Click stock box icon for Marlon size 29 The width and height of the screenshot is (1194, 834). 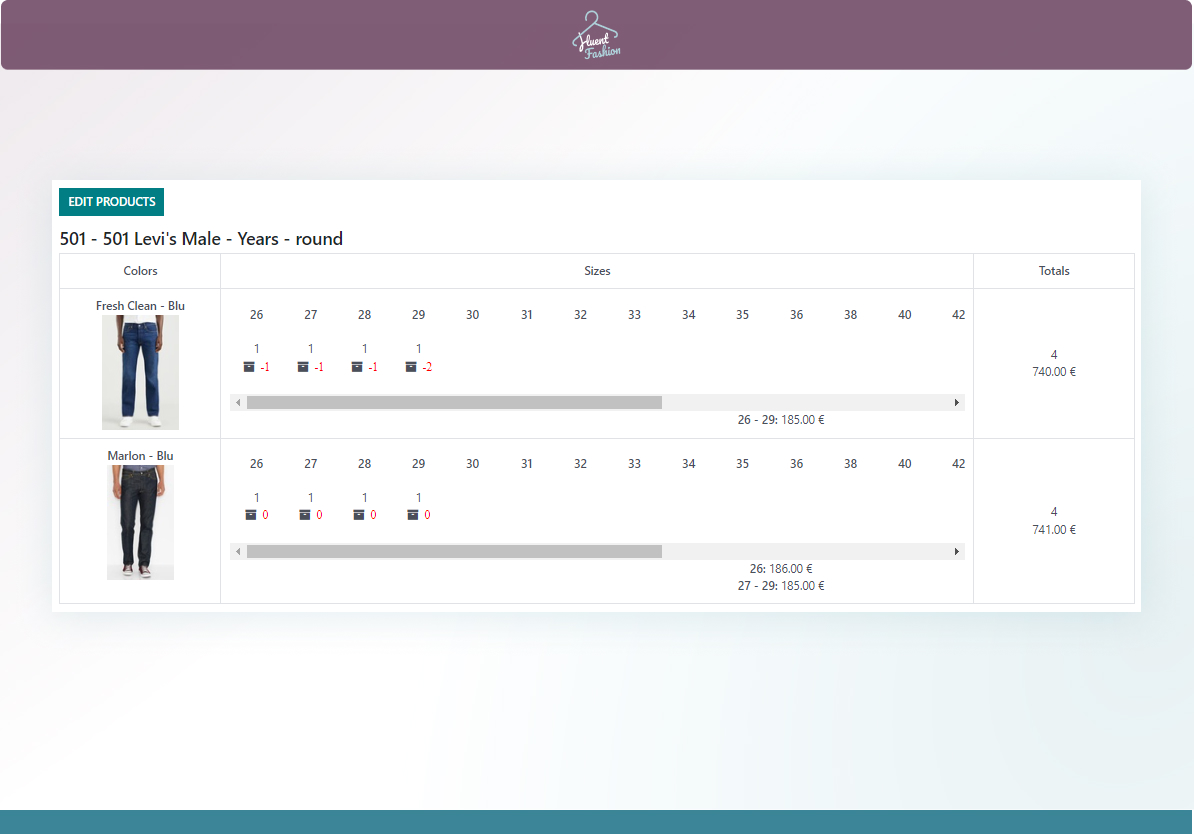tap(413, 515)
